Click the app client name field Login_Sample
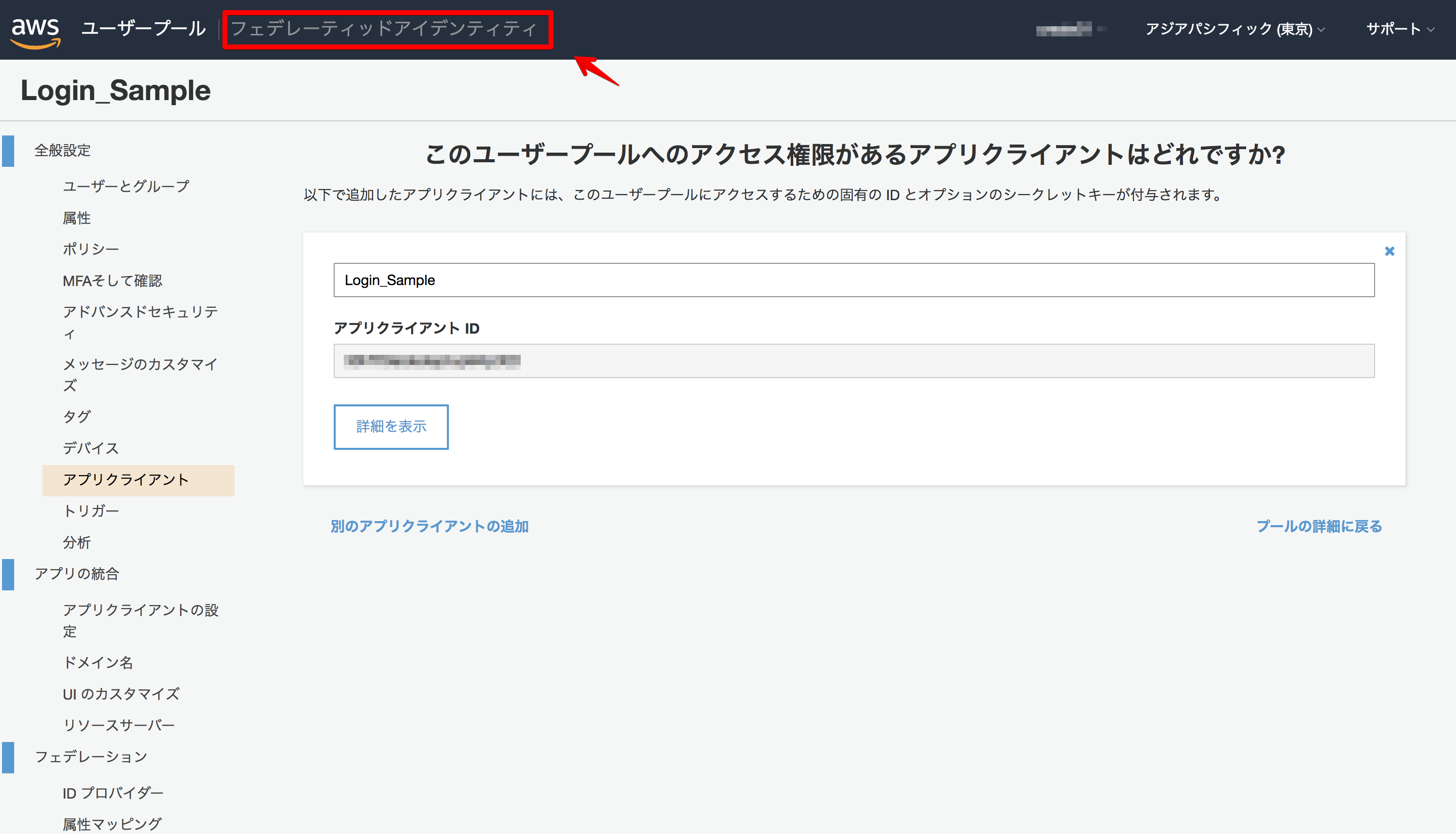Image resolution: width=1456 pixels, height=834 pixels. click(x=854, y=280)
